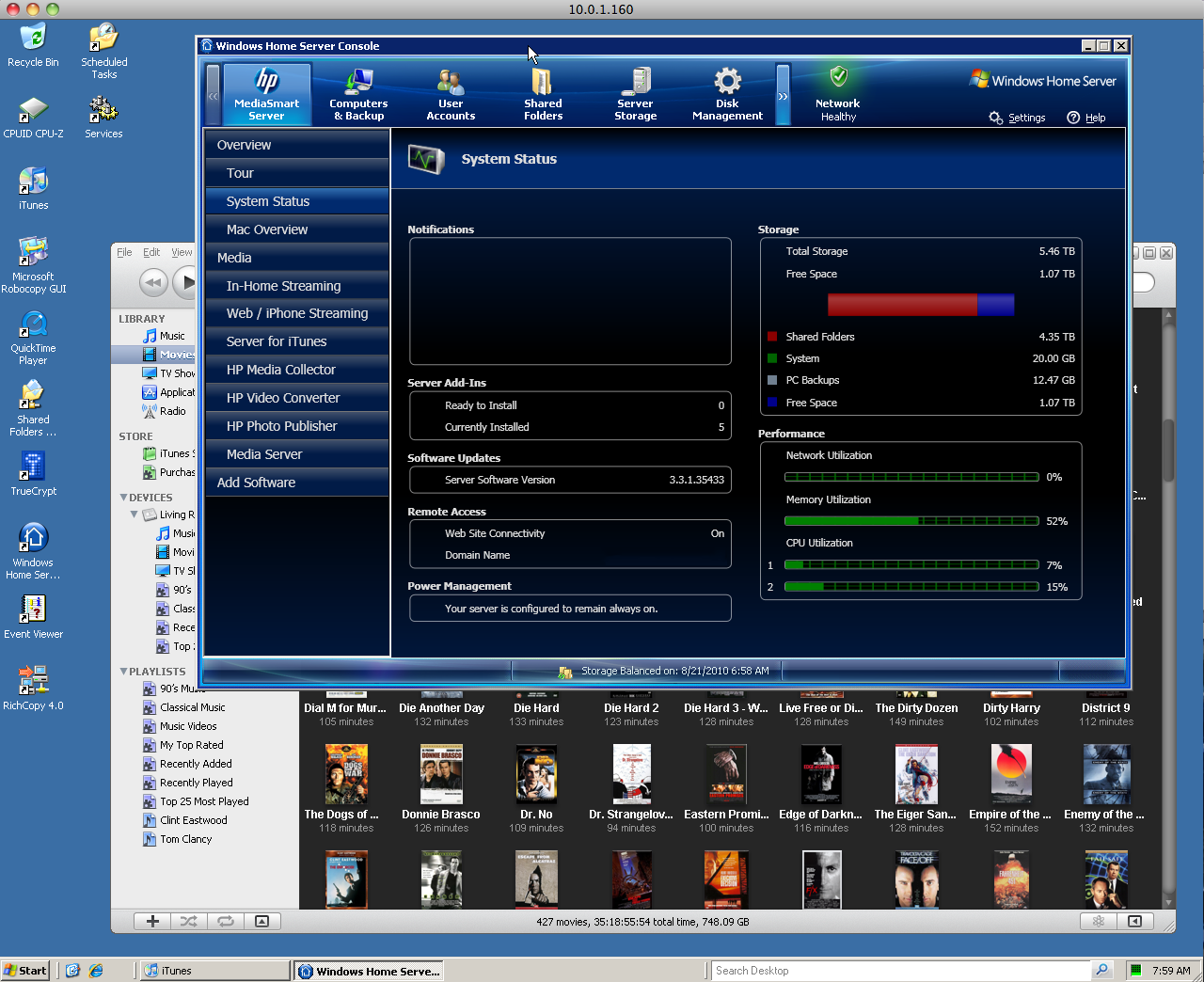Toggle iTunes shuffle button

pyautogui.click(x=188, y=922)
